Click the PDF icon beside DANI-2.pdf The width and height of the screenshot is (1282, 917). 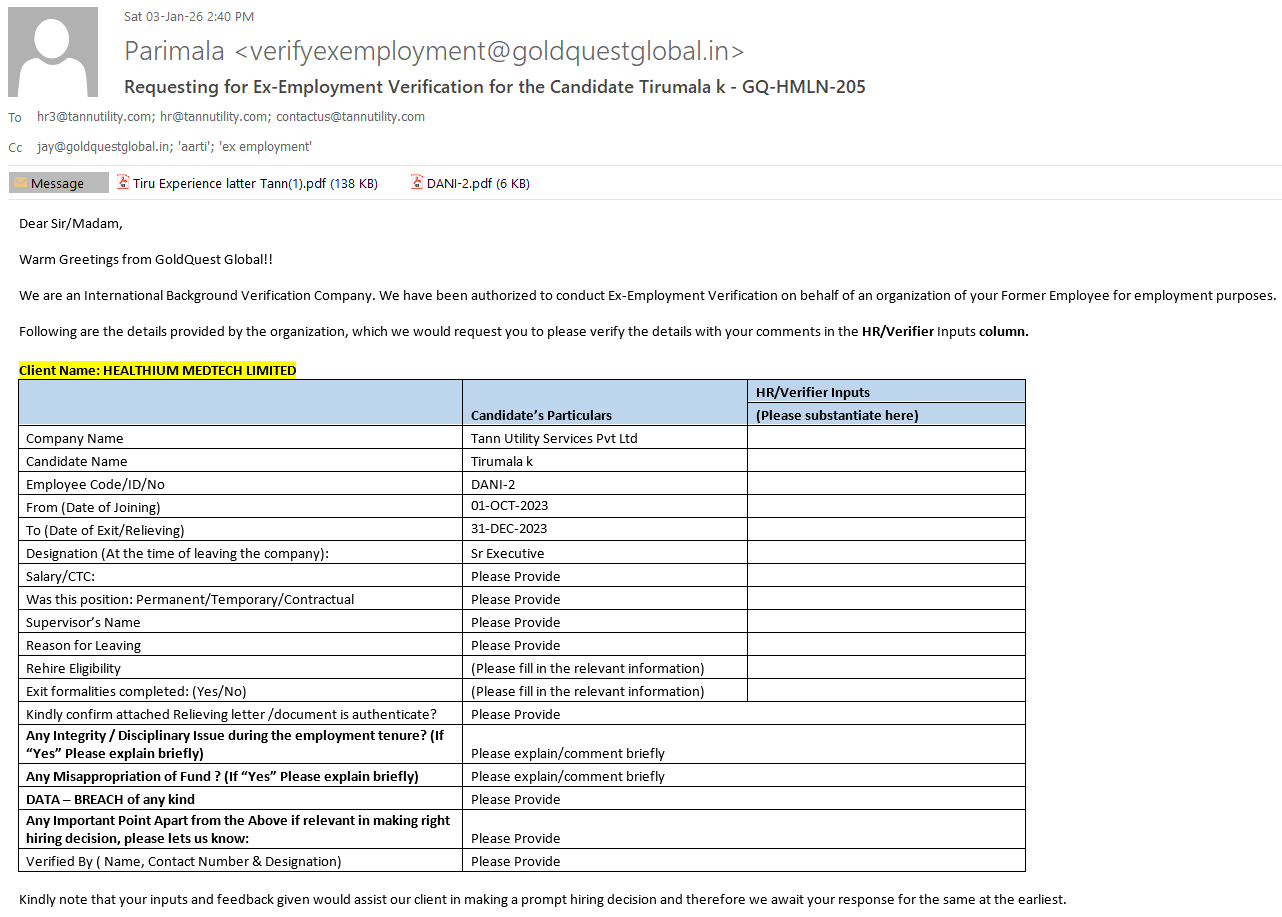(417, 183)
